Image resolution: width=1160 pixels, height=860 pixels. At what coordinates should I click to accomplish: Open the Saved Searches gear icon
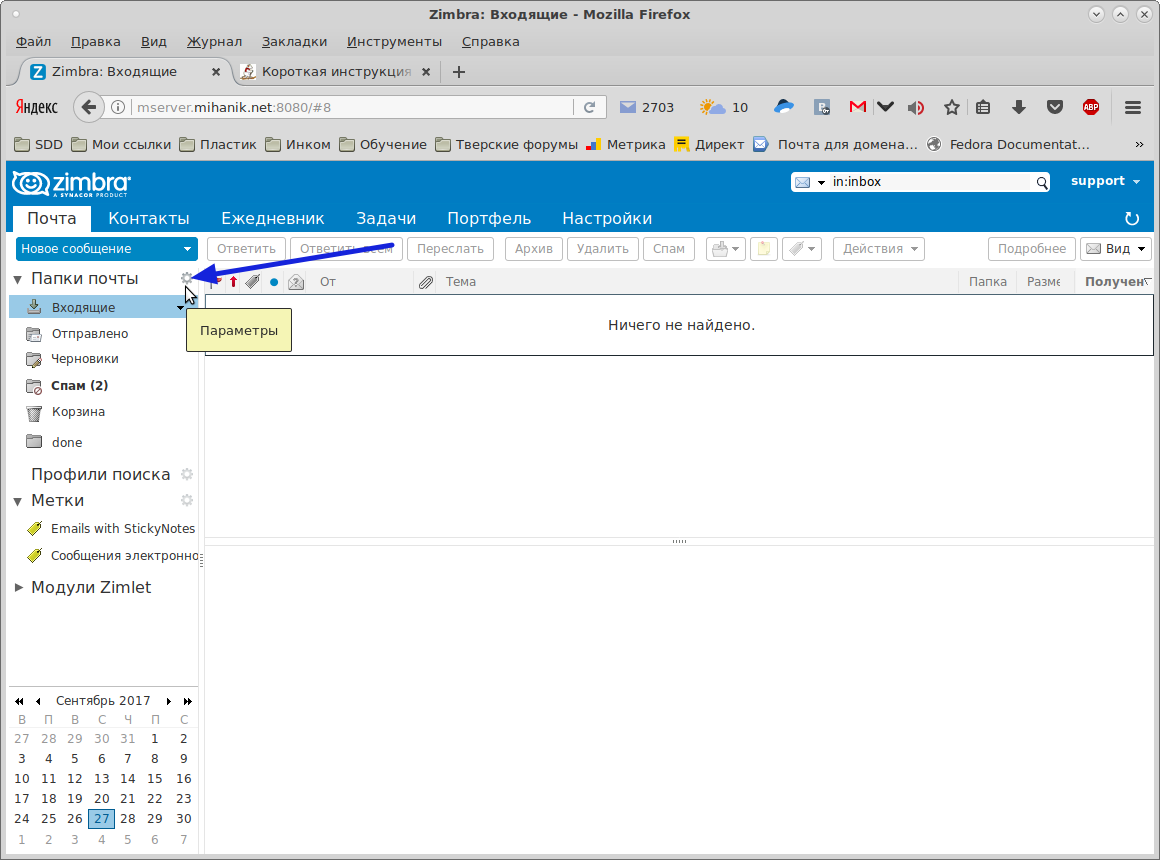click(187, 474)
